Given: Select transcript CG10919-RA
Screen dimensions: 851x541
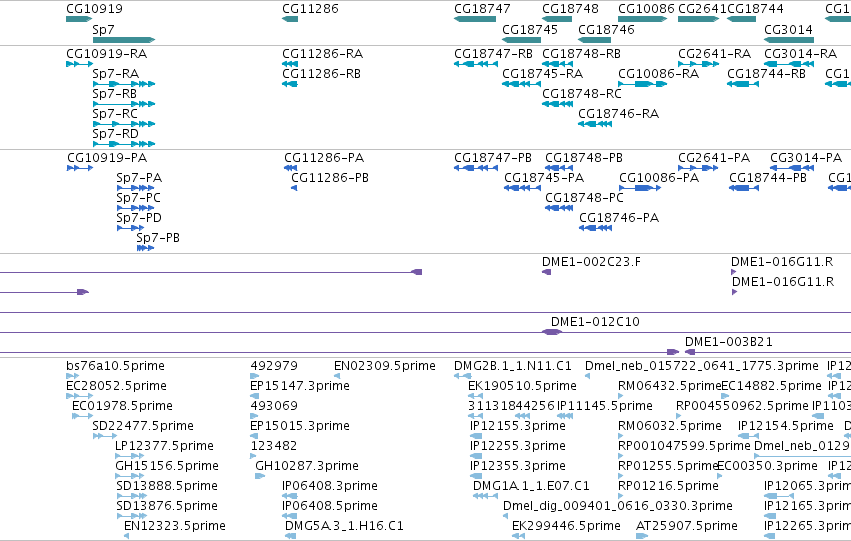Looking at the screenshot, I should pyautogui.click(x=106, y=54).
